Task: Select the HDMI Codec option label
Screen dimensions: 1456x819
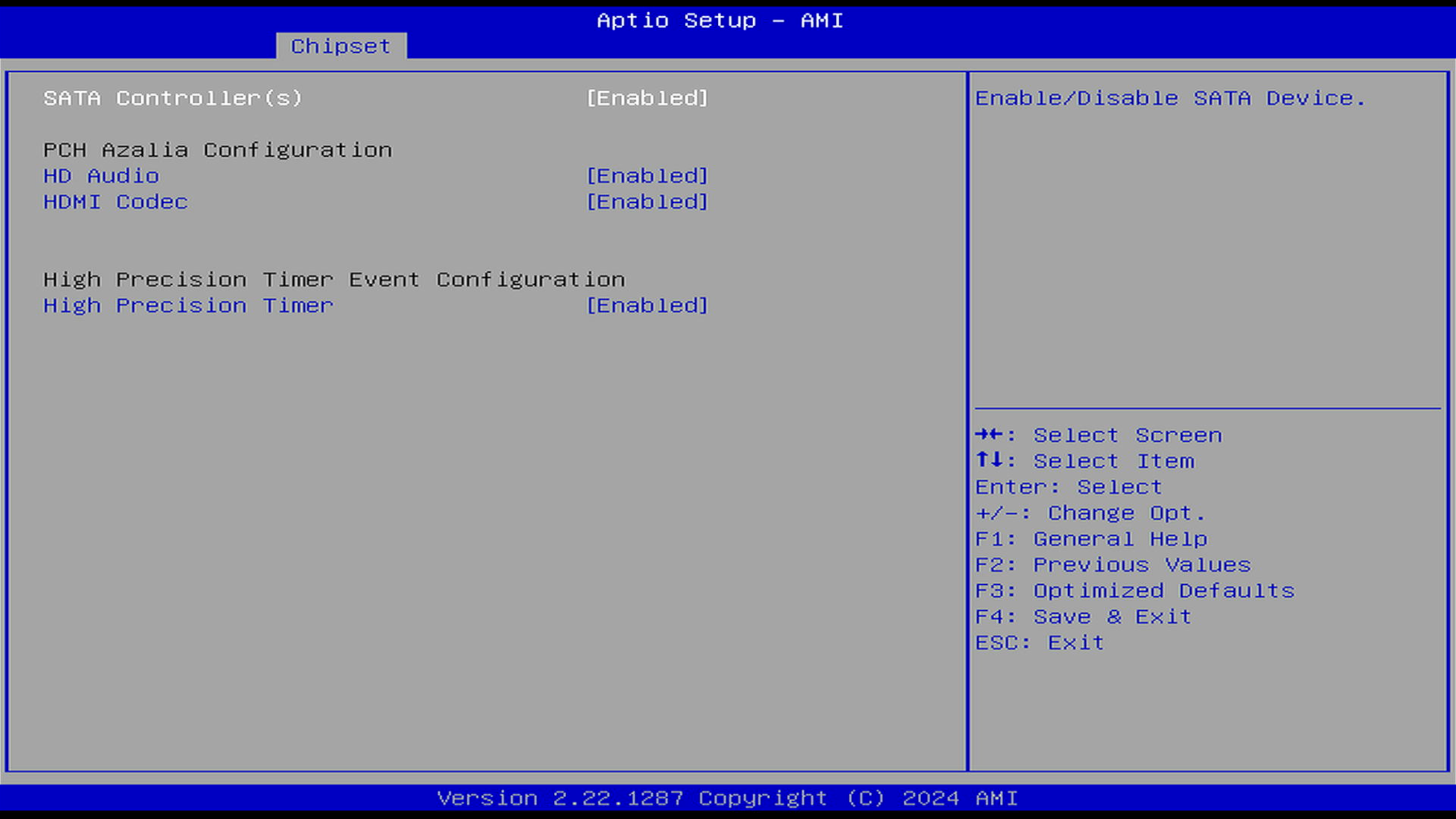Action: pos(116,202)
